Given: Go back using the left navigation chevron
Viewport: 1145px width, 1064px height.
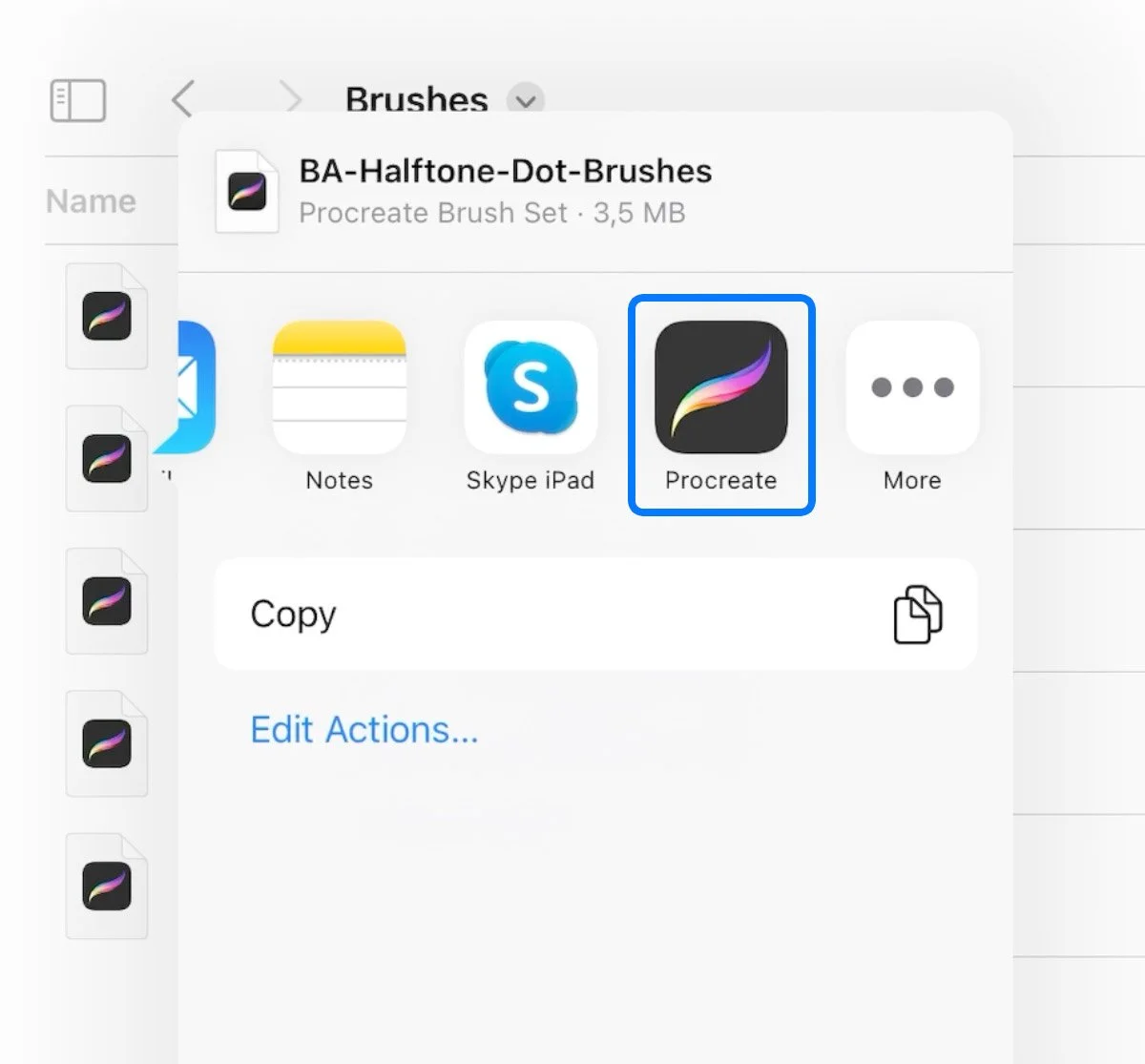Looking at the screenshot, I should [x=182, y=98].
